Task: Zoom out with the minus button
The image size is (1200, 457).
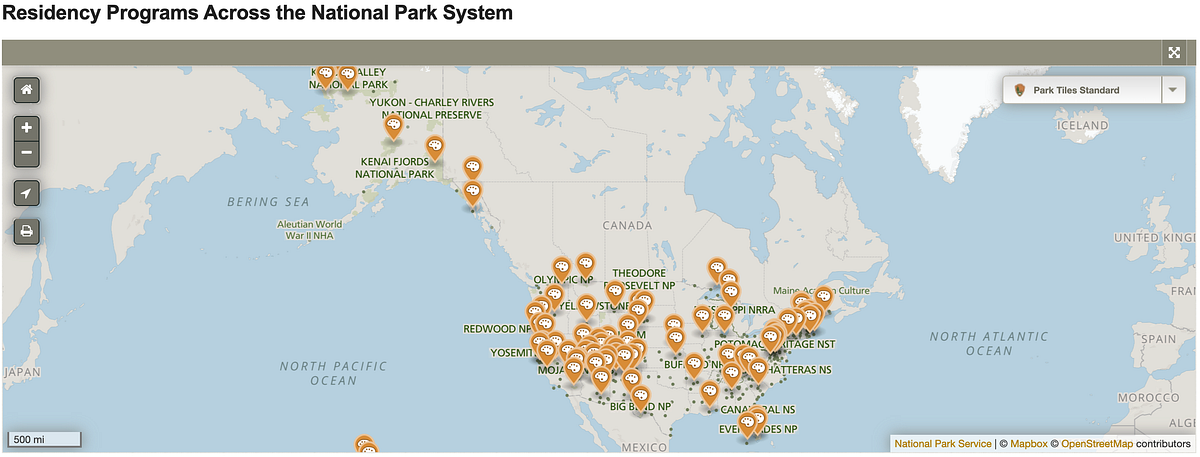Action: tap(26, 153)
